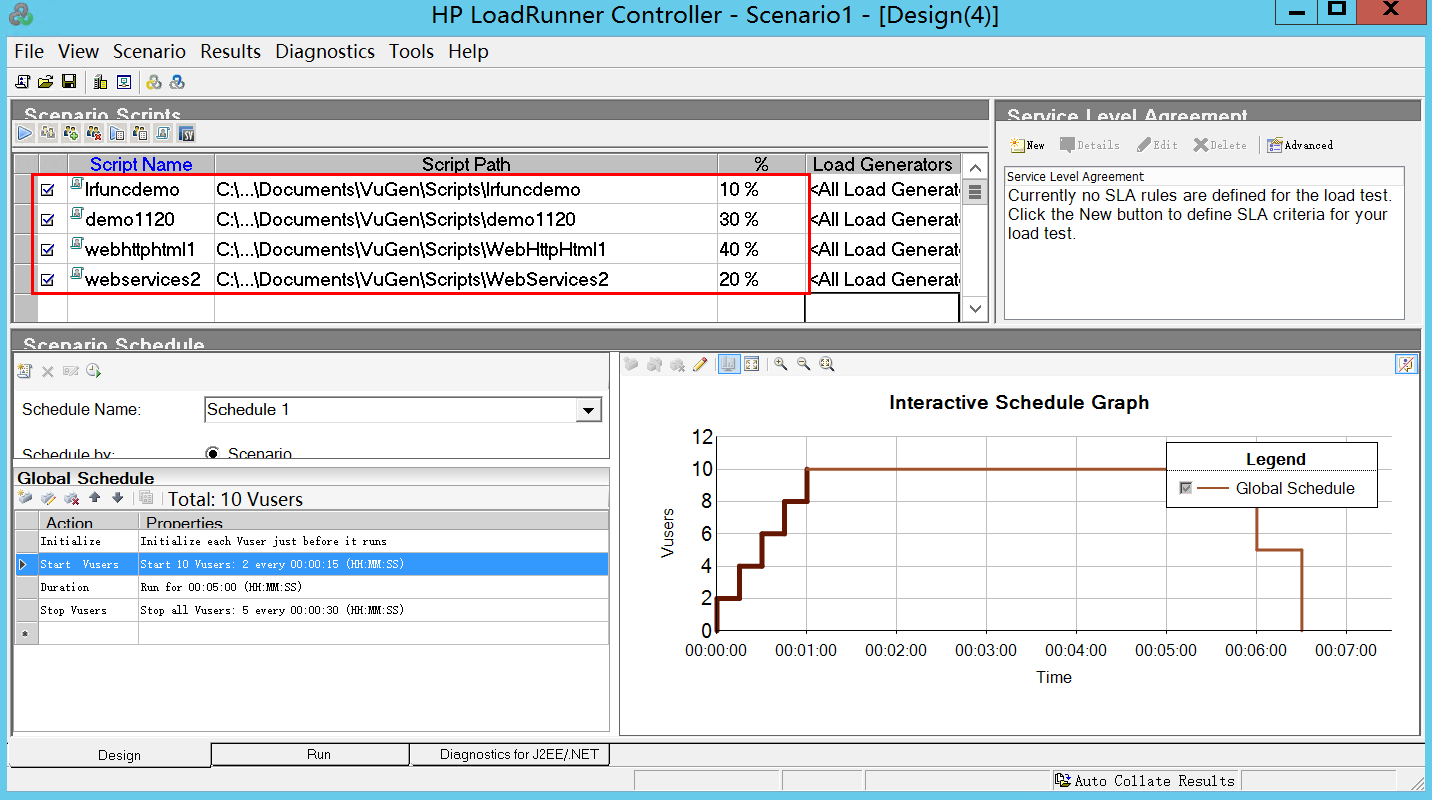
Task: Toggle the webservices2 script checkbox
Action: pos(47,280)
